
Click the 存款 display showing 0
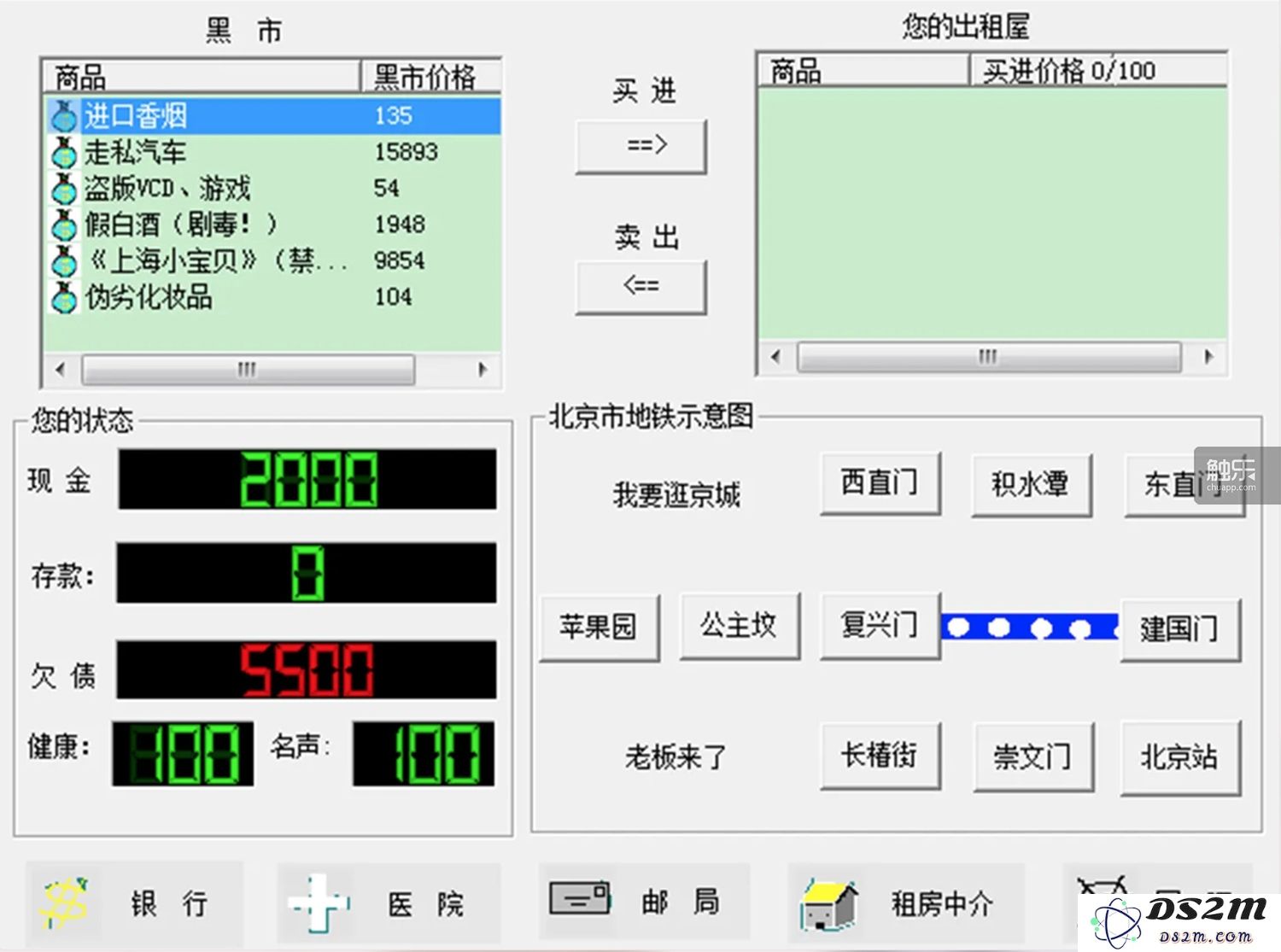tap(307, 573)
